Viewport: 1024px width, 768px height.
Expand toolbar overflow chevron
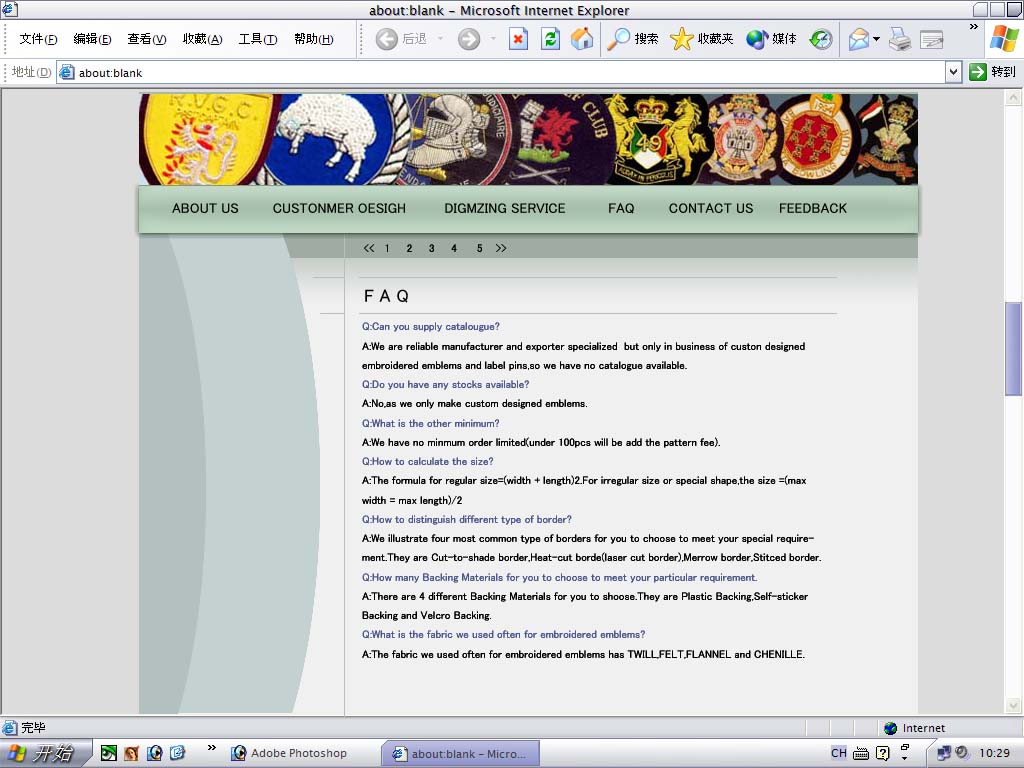974,27
